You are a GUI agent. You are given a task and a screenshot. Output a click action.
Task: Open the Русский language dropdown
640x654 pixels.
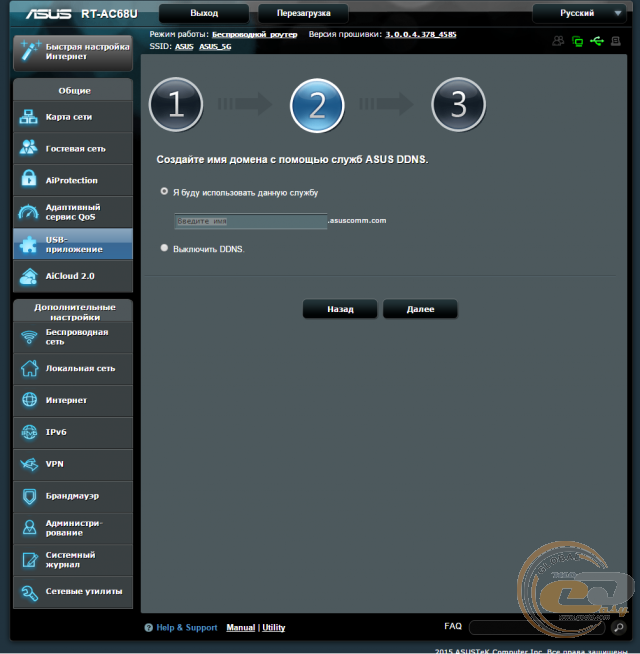pos(580,13)
